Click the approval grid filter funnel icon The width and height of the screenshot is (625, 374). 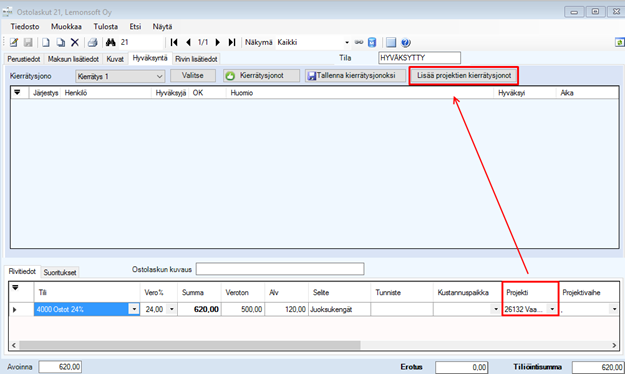(x=17, y=93)
